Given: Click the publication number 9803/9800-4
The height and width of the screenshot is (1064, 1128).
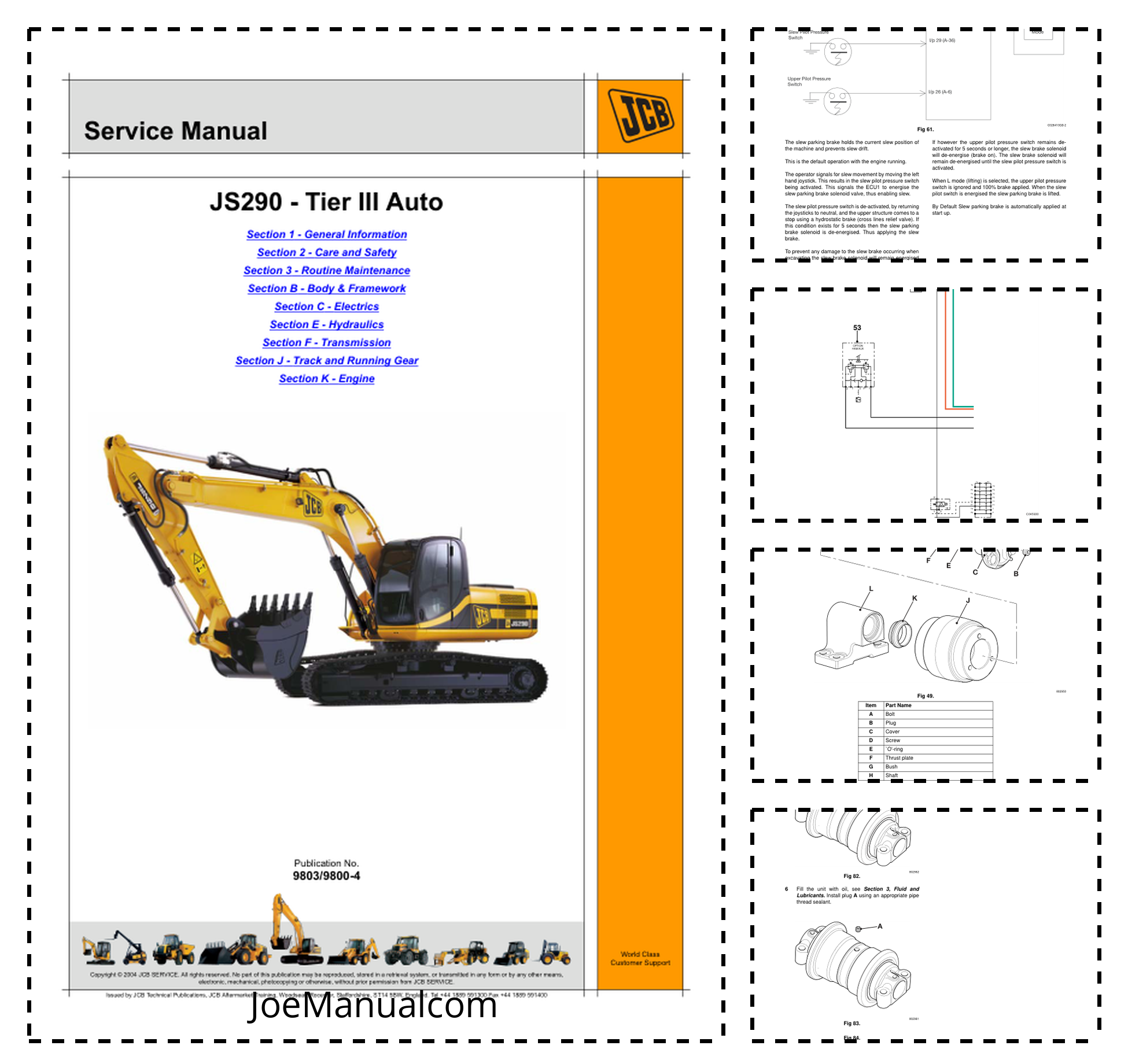Looking at the screenshot, I should [x=326, y=875].
